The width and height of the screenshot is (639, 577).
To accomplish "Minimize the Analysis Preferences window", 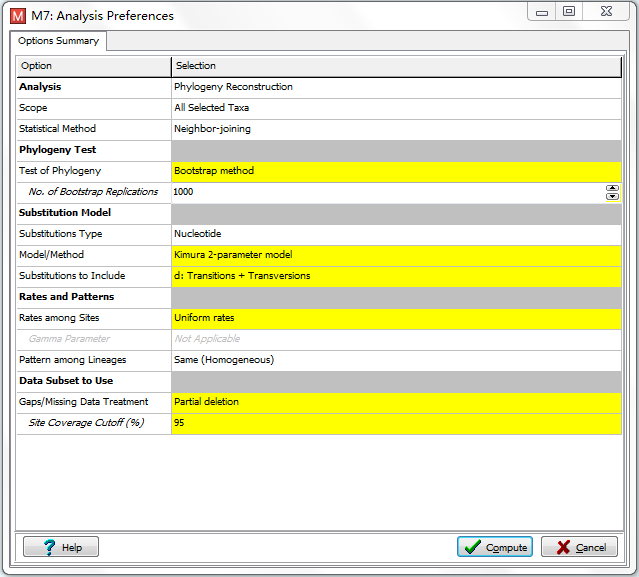I will [542, 12].
